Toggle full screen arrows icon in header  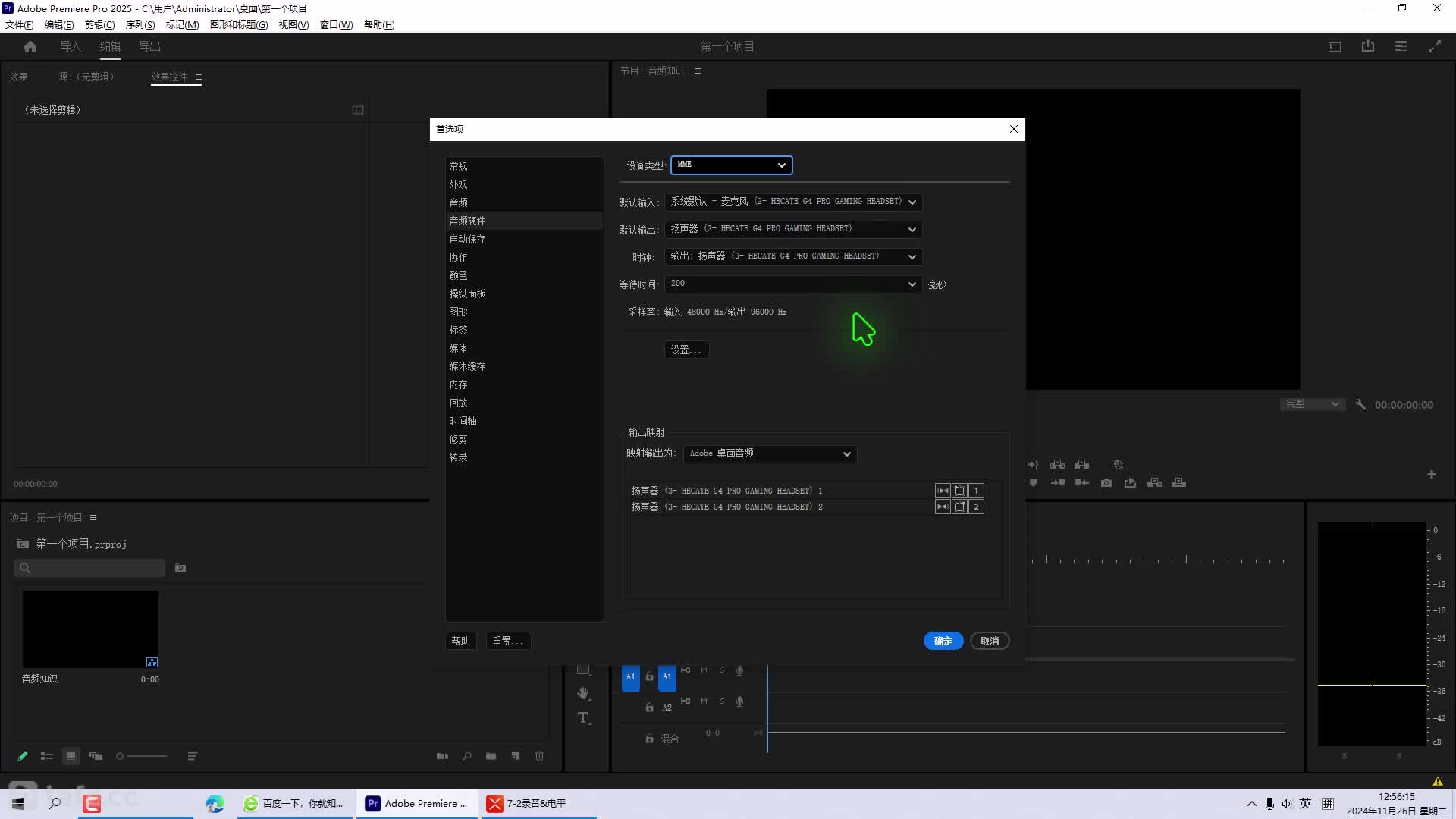[x=1435, y=46]
